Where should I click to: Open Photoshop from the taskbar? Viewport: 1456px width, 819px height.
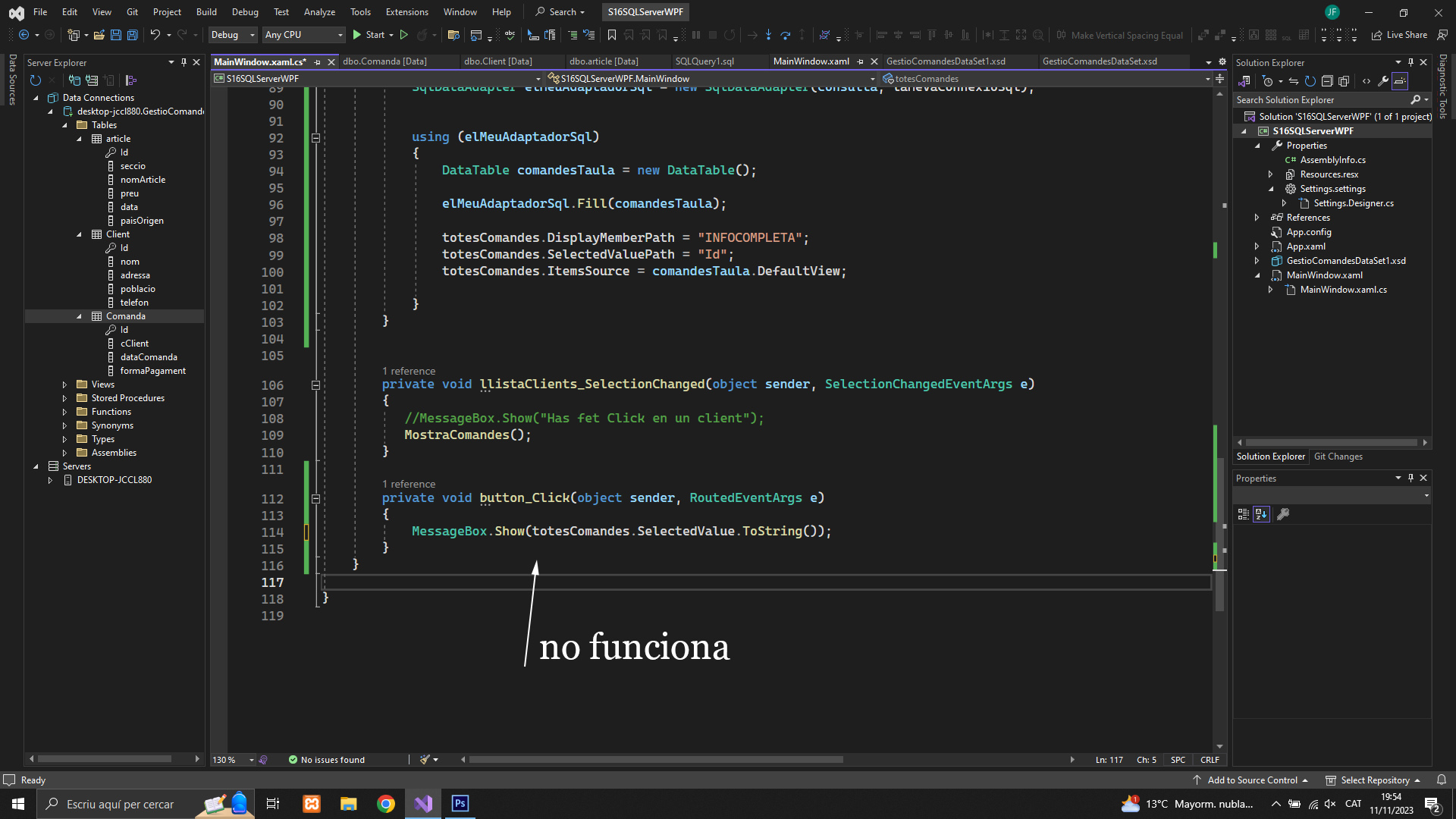pyautogui.click(x=460, y=804)
